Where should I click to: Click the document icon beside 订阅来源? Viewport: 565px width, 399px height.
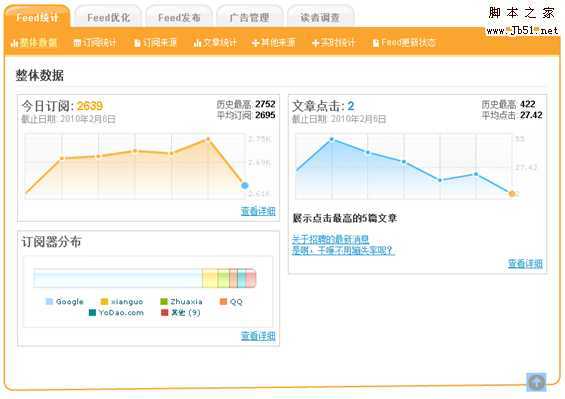[x=137, y=43]
